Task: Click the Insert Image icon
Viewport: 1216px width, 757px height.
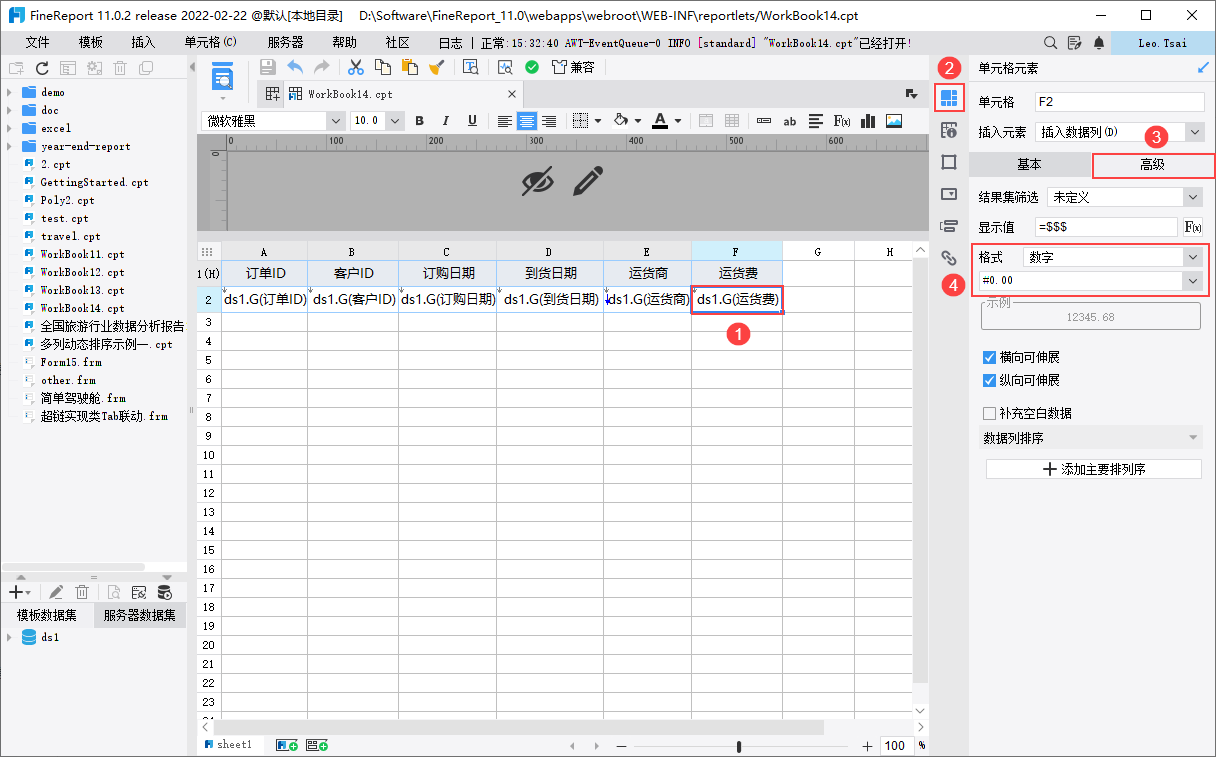Action: (x=894, y=120)
